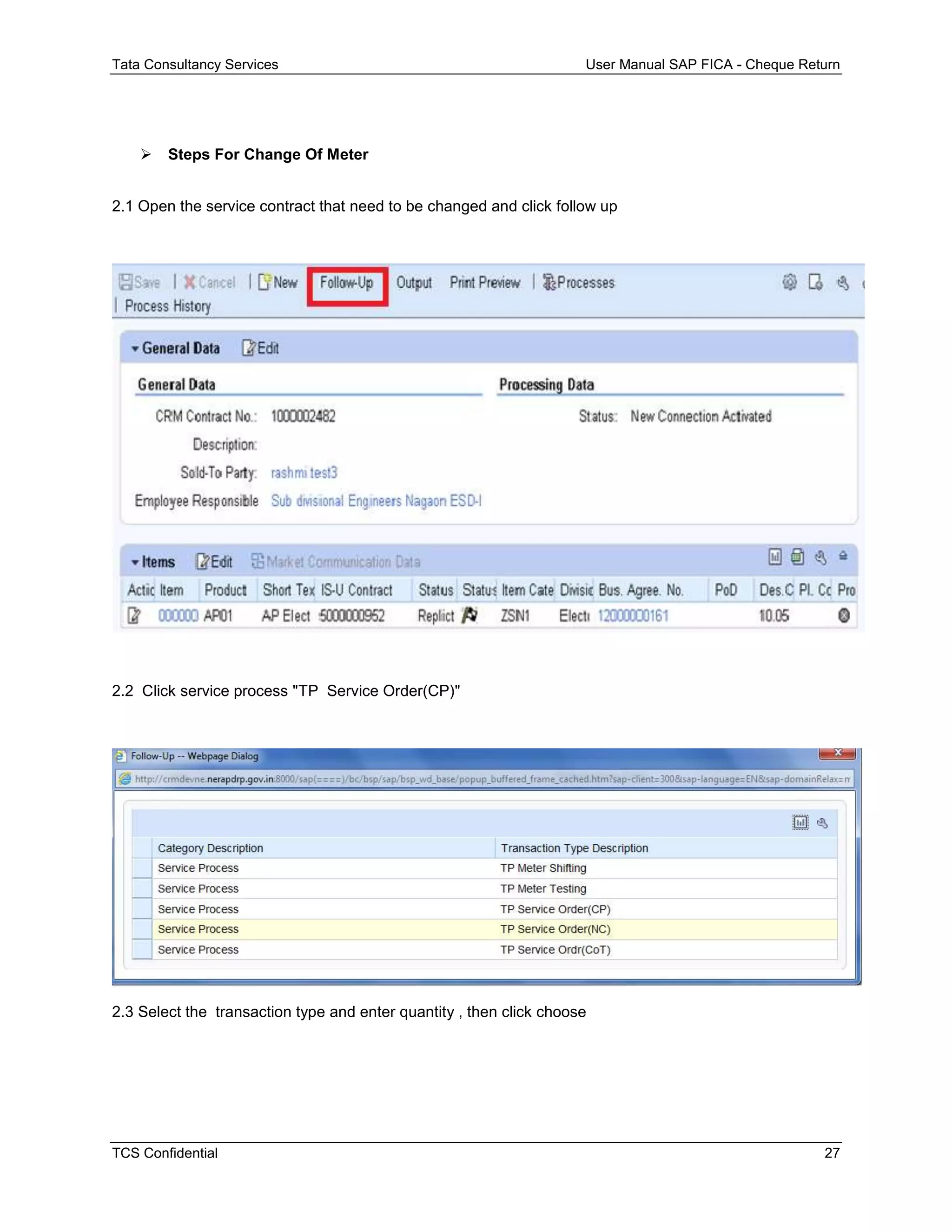Click the Cancel X icon
The image size is (952, 1232).
190,282
